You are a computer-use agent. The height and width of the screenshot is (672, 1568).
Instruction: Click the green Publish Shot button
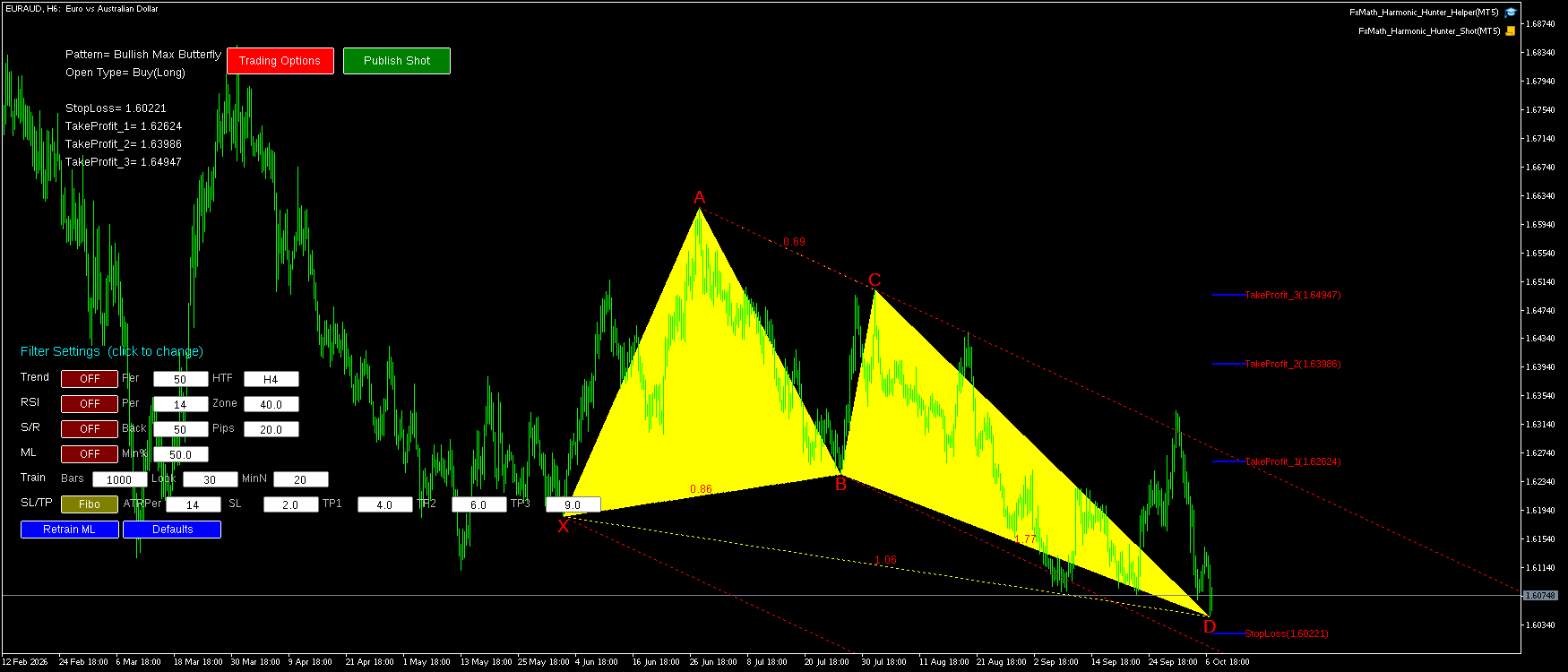point(397,61)
